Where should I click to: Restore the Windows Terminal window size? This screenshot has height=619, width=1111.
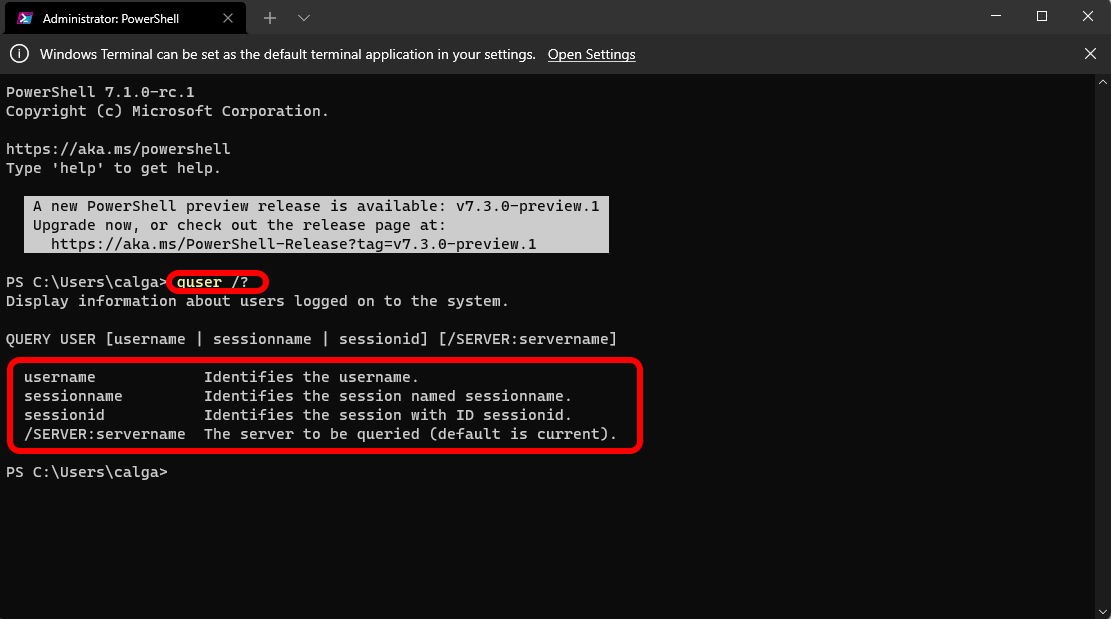(1040, 16)
